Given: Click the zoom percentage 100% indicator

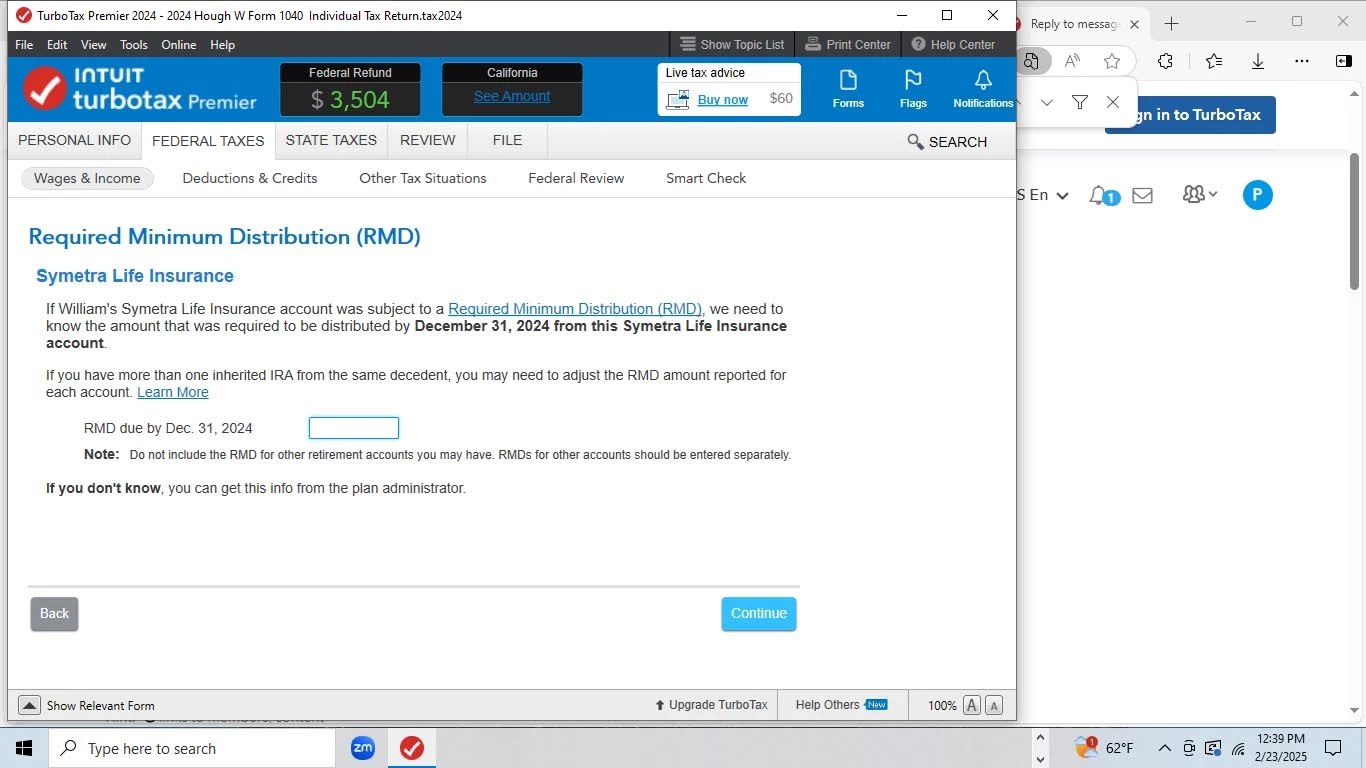Looking at the screenshot, I should [942, 705].
